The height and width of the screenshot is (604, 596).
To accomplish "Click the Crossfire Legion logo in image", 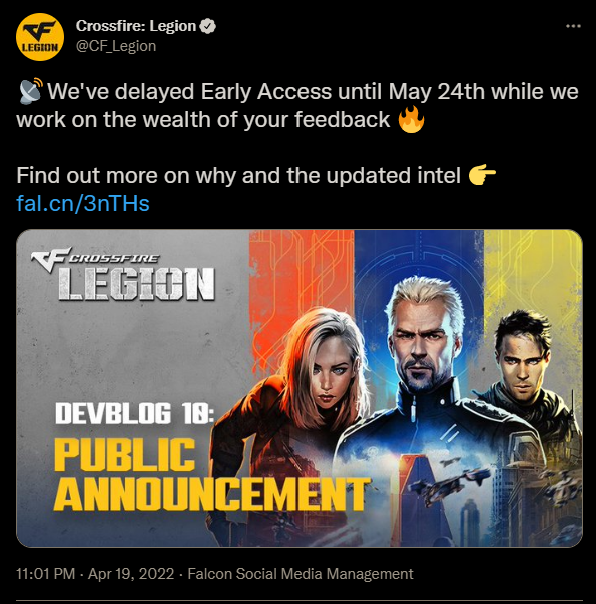I will point(123,274).
